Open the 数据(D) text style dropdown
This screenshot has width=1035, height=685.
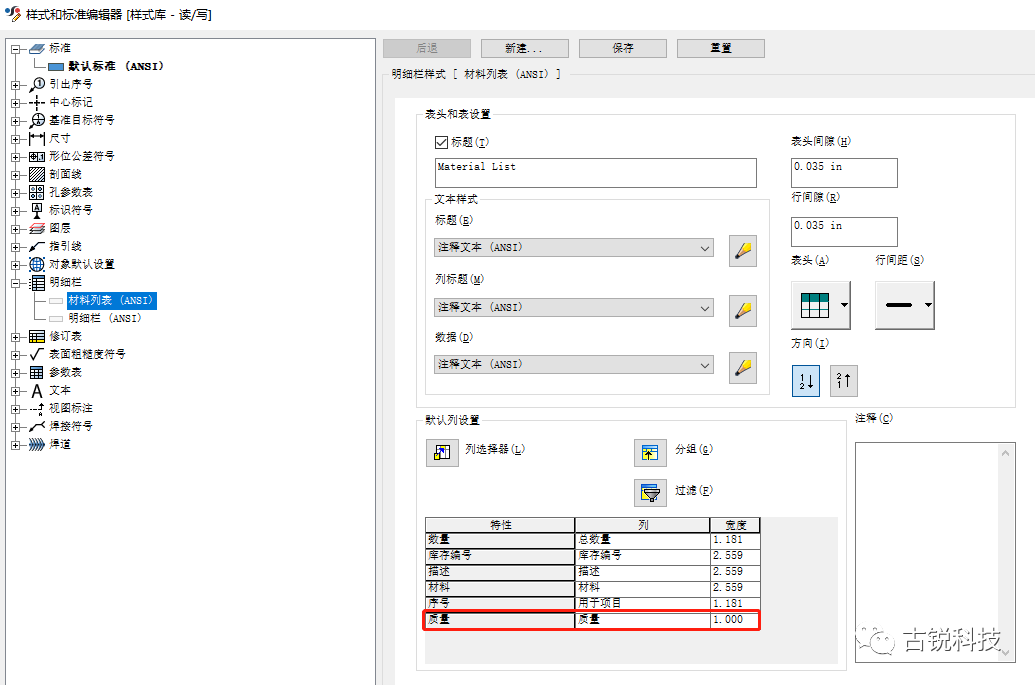click(574, 364)
